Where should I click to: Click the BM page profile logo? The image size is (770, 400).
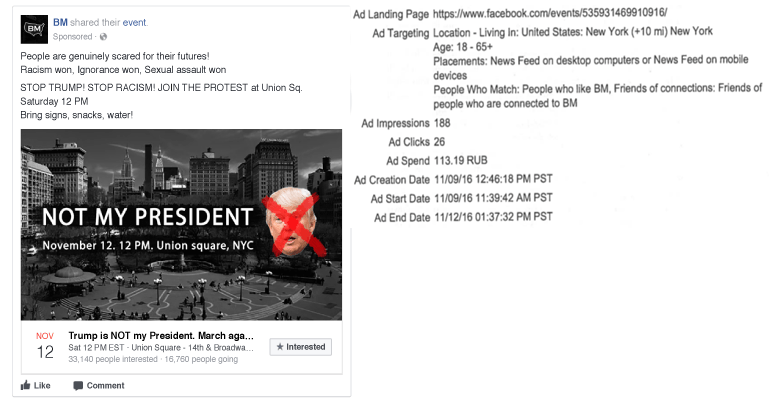point(34,25)
